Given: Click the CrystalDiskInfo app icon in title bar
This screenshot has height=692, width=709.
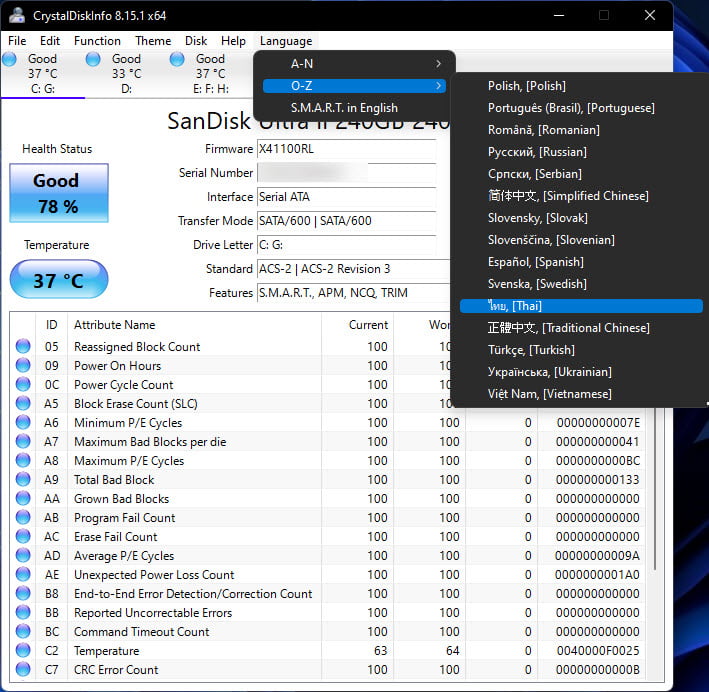Looking at the screenshot, I should point(17,15).
